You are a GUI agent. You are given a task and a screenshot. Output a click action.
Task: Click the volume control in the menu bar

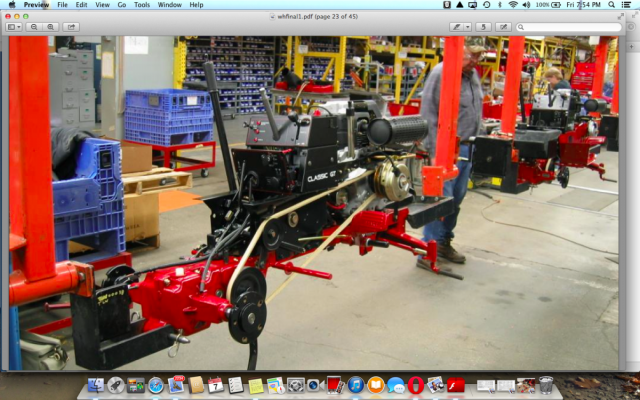click(x=527, y=5)
